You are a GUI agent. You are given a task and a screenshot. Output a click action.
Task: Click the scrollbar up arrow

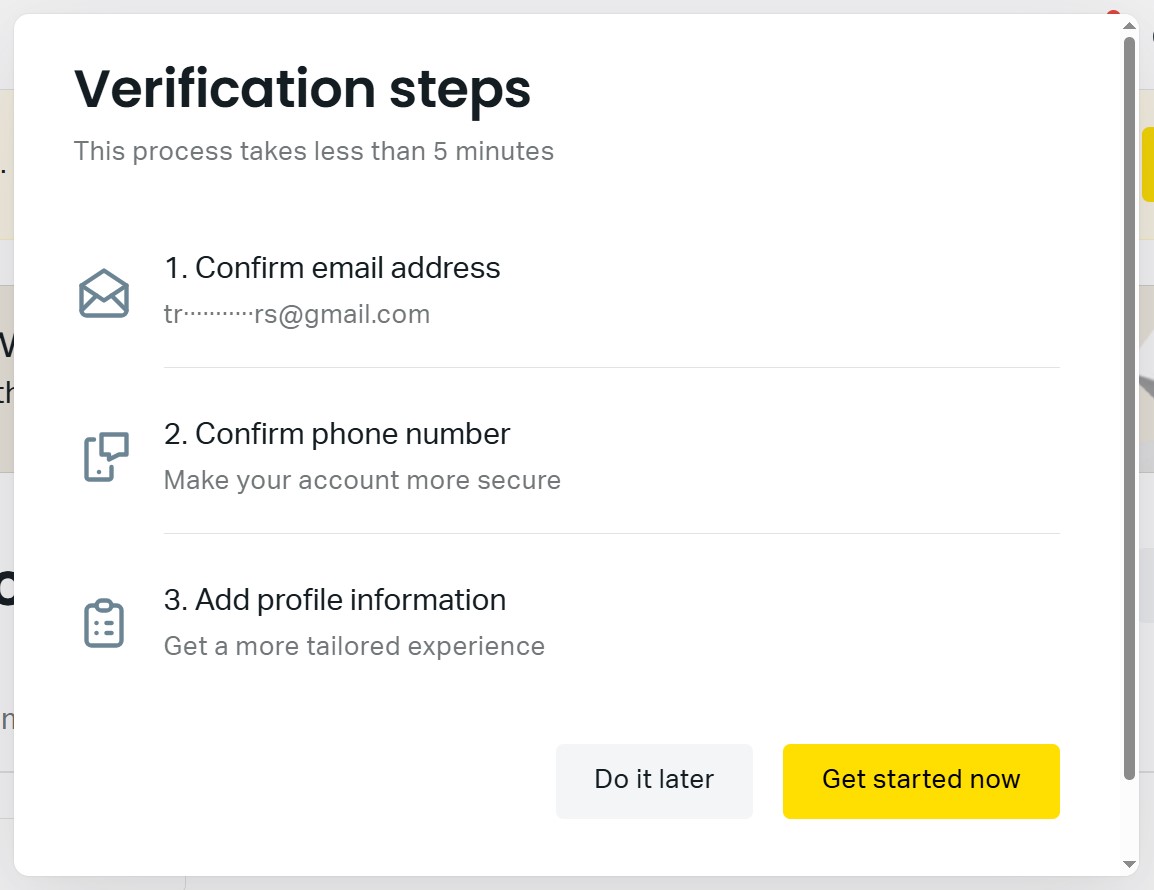pyautogui.click(x=1130, y=26)
